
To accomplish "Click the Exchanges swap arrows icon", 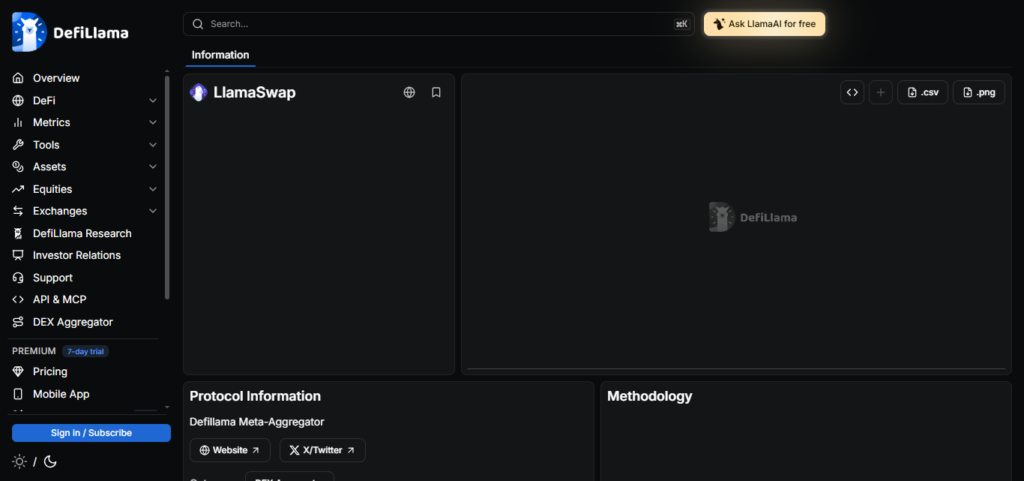I will tap(18, 211).
